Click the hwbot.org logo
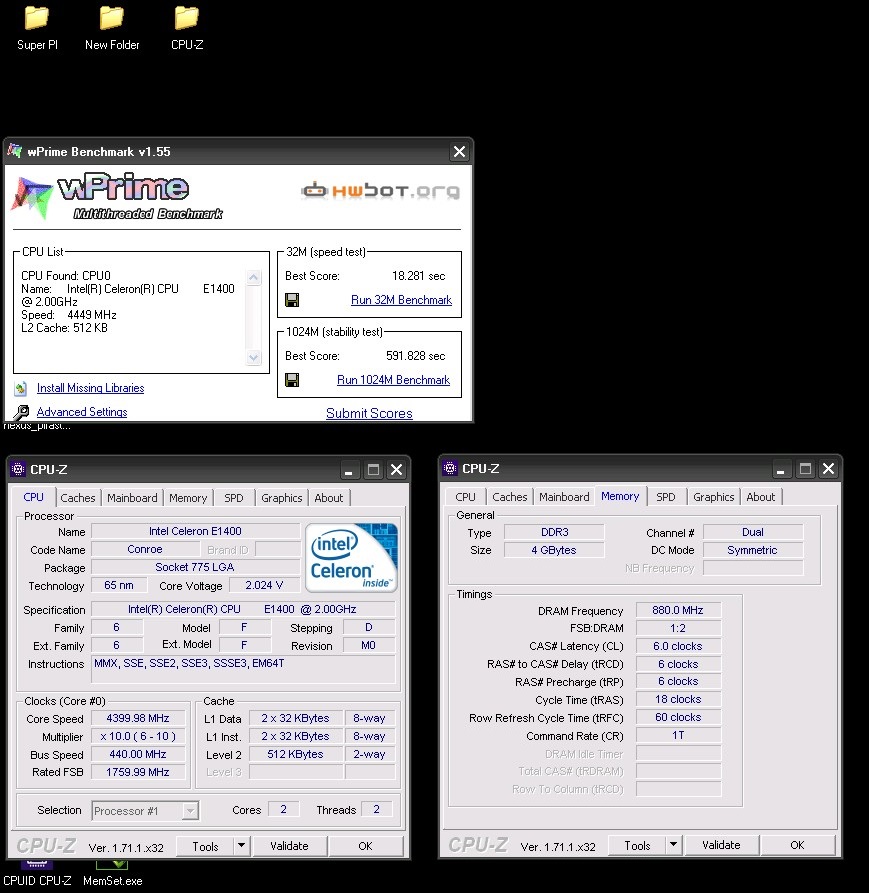The height and width of the screenshot is (893, 869). [380, 191]
